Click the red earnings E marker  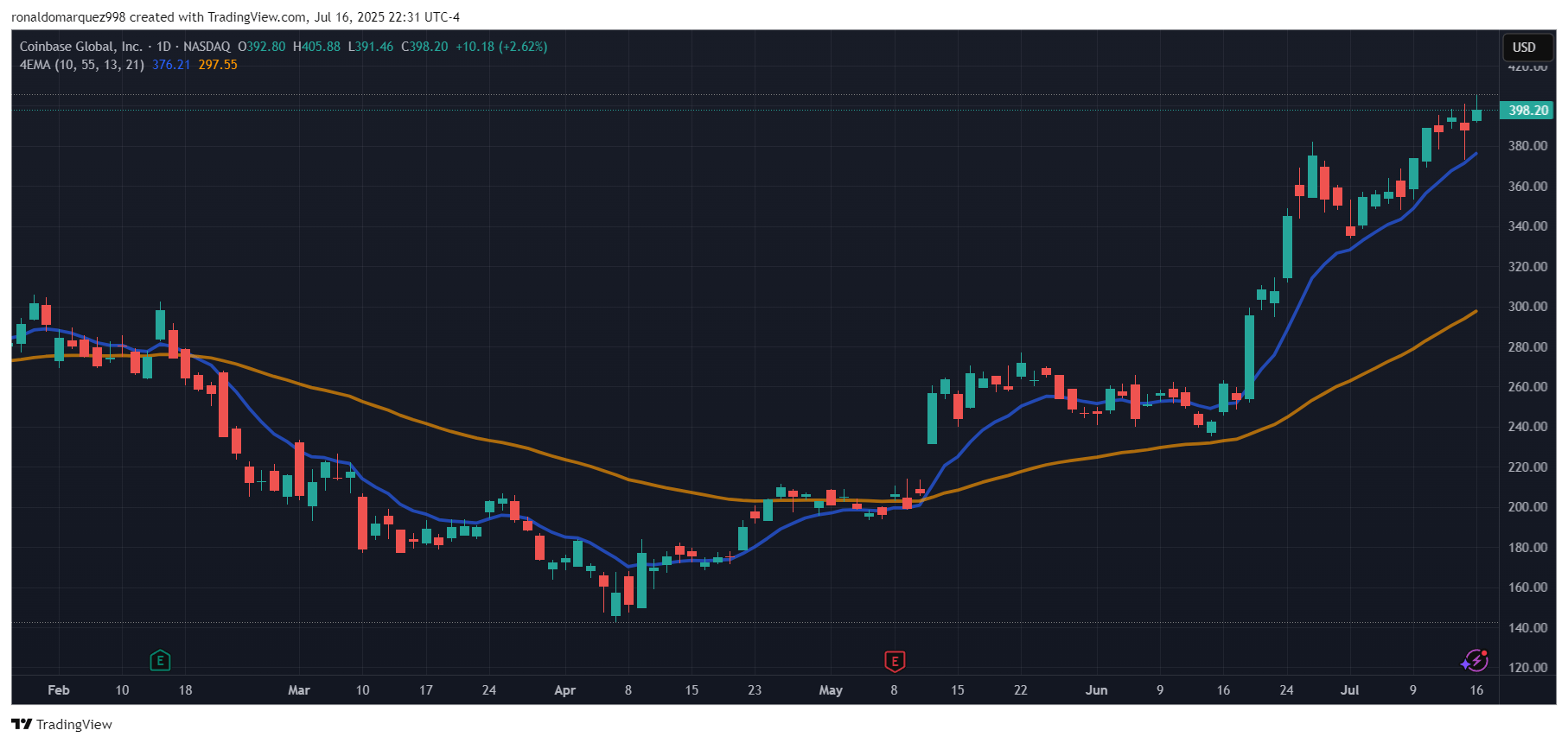click(x=895, y=662)
